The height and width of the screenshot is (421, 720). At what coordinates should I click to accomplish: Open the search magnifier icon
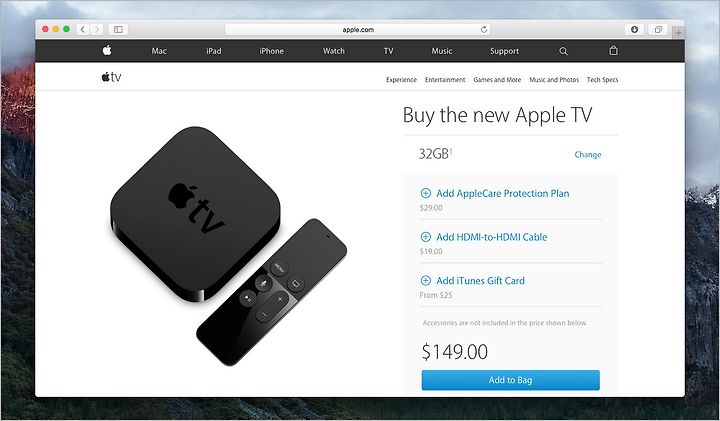[x=563, y=51]
